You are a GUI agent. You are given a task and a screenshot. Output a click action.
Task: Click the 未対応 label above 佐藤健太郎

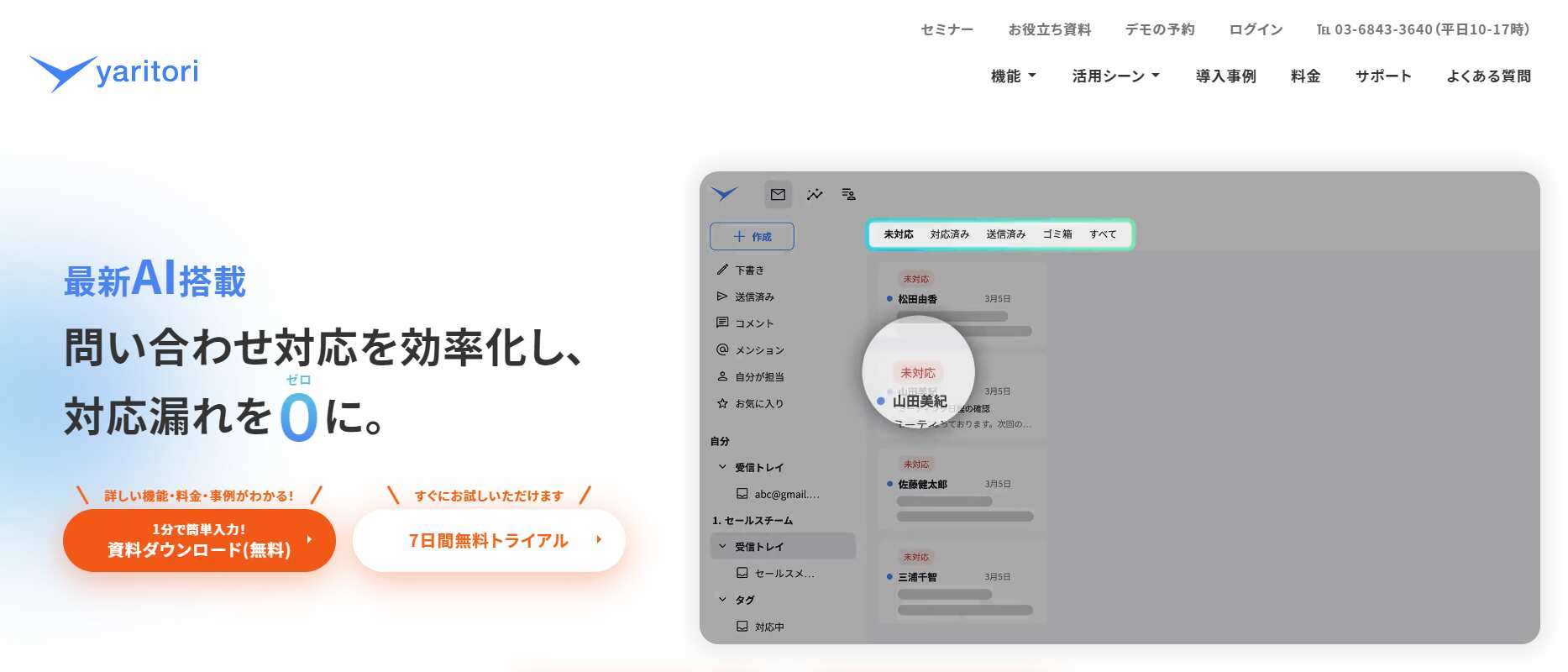tap(916, 465)
